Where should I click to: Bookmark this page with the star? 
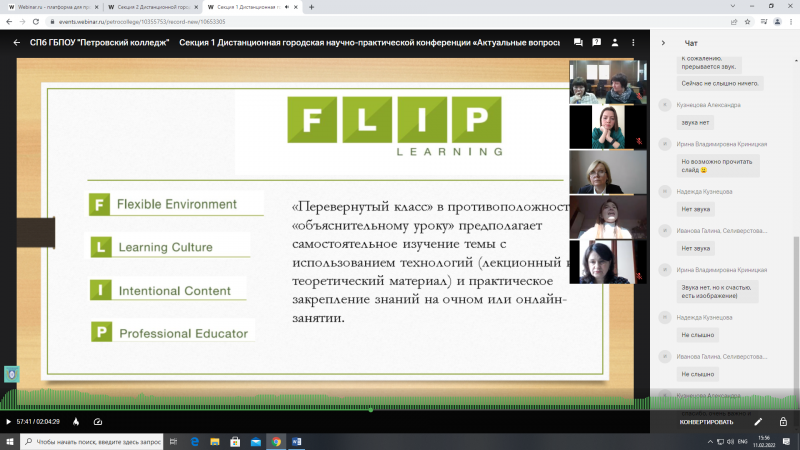[x=747, y=21]
